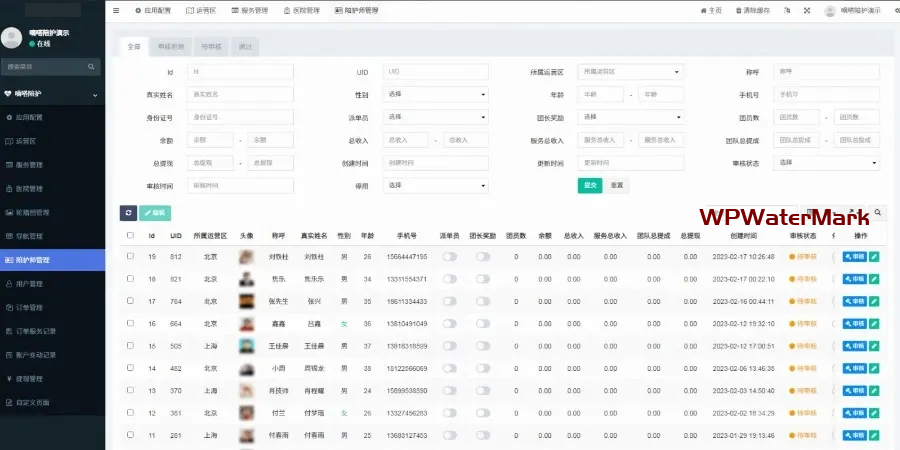Switch to the 待审核 tab
Screen dimensions: 900x450
coord(211,46)
